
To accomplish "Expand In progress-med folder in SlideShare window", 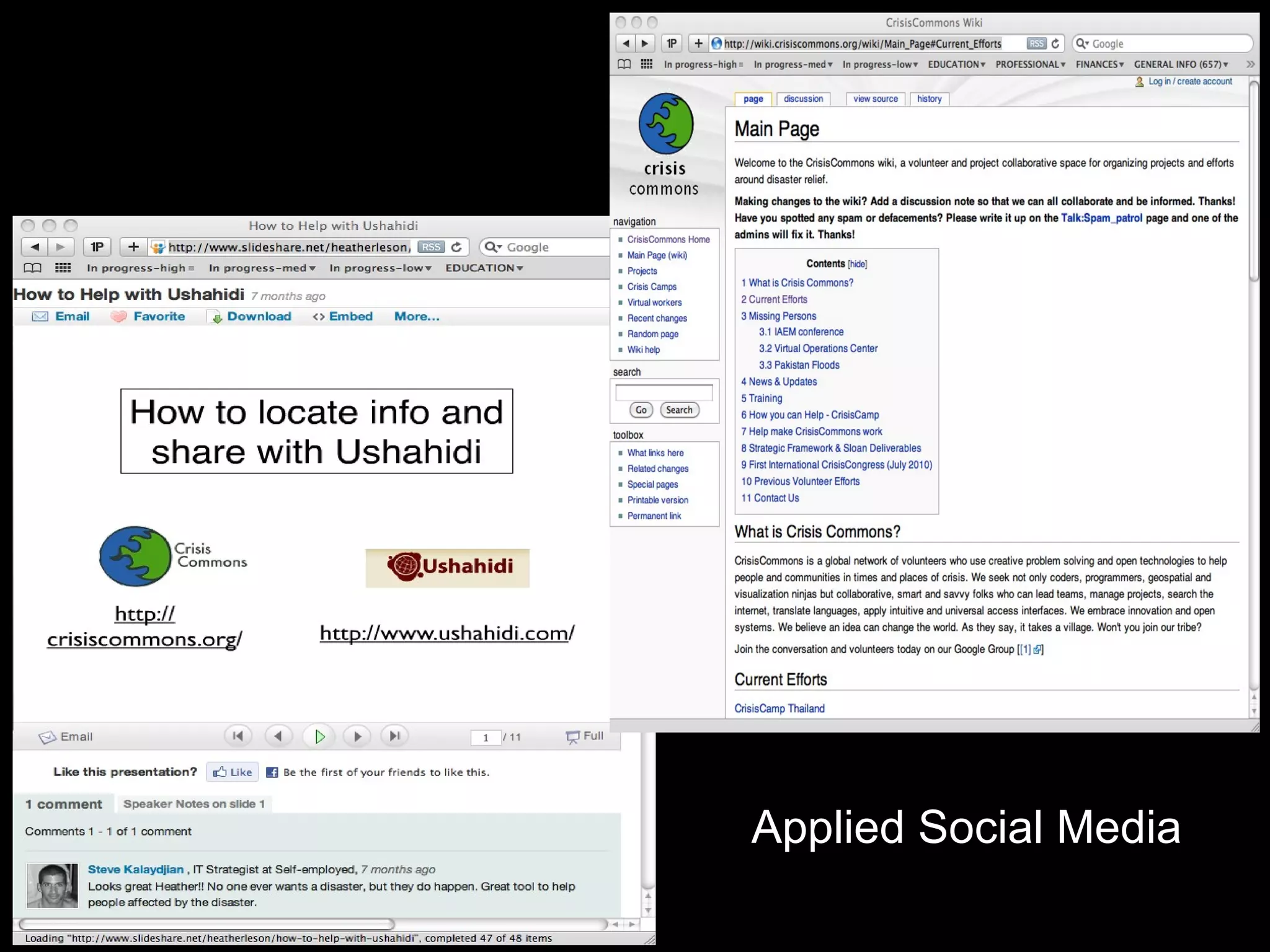I will point(262,268).
